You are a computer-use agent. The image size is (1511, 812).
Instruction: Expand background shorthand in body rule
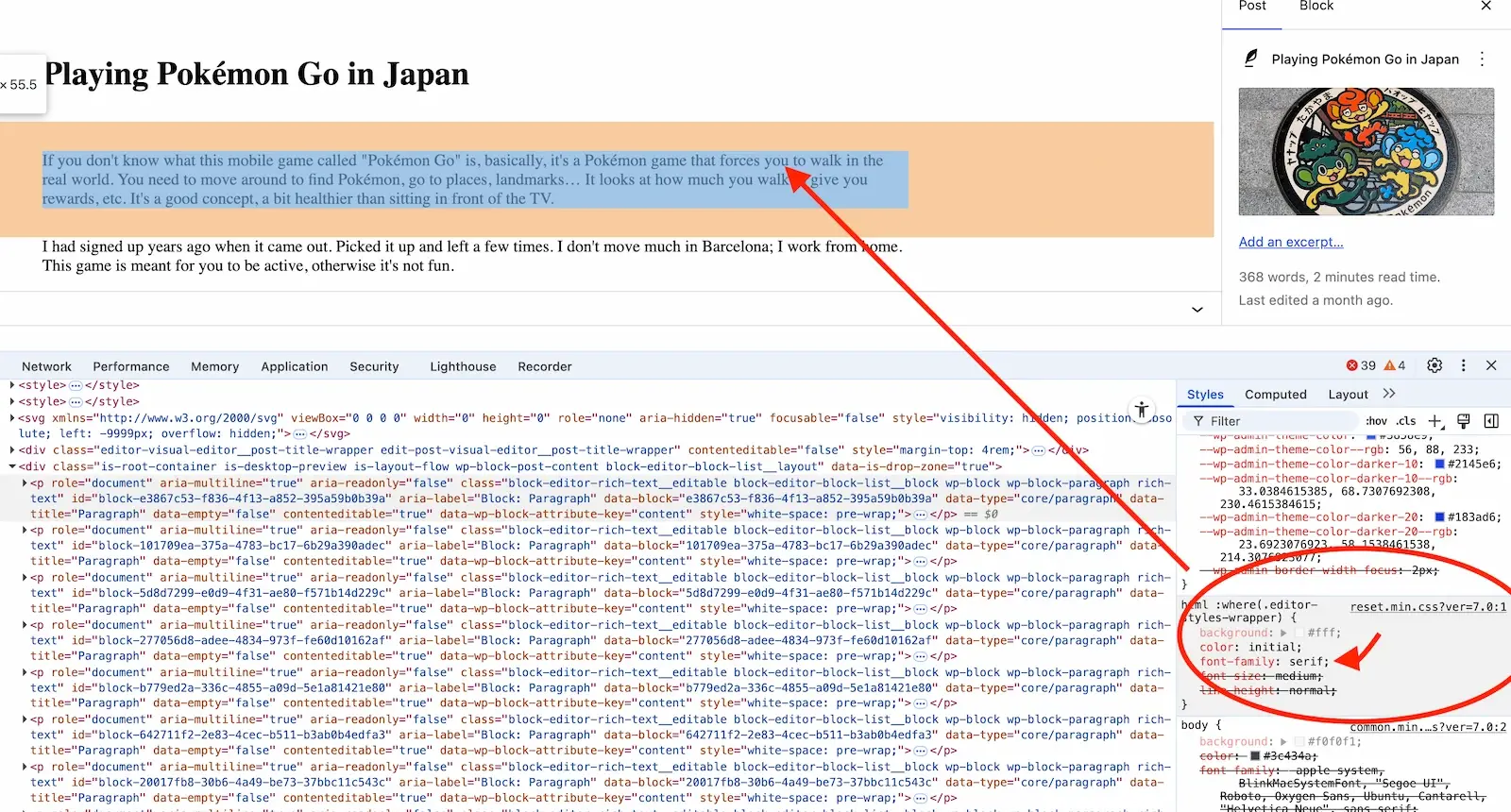pos(1283,742)
